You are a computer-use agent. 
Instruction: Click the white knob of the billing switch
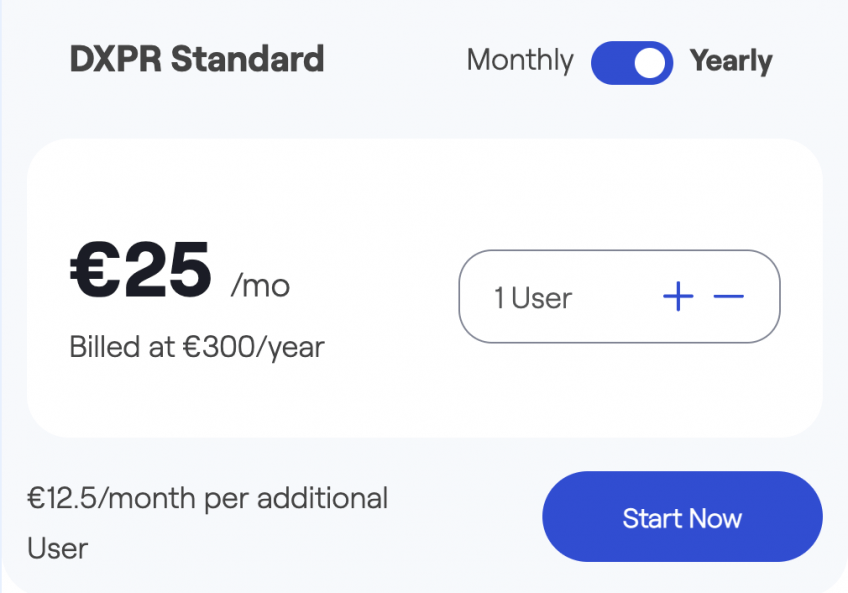pos(649,63)
